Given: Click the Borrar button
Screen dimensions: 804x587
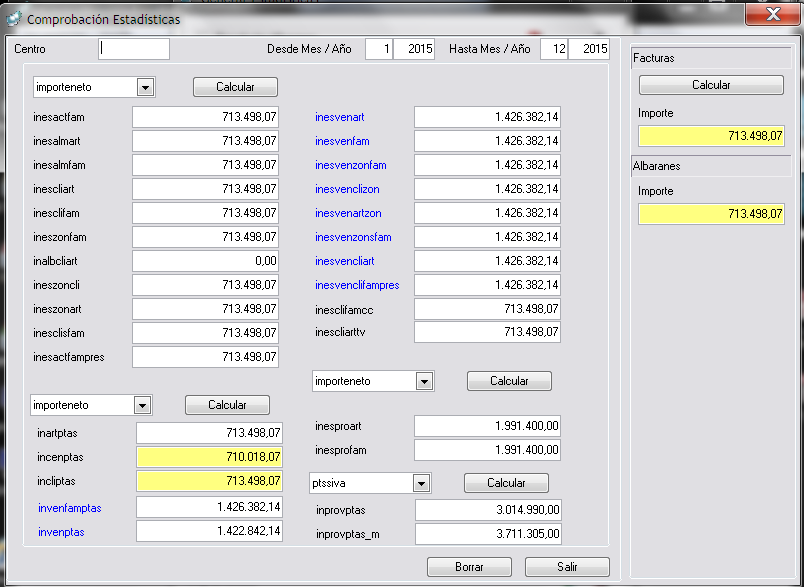Looking at the screenshot, I should tap(469, 567).
